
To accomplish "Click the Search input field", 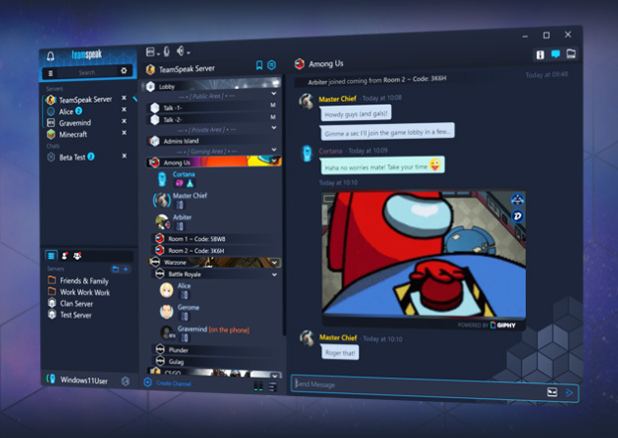I will pyautogui.click(x=87, y=72).
